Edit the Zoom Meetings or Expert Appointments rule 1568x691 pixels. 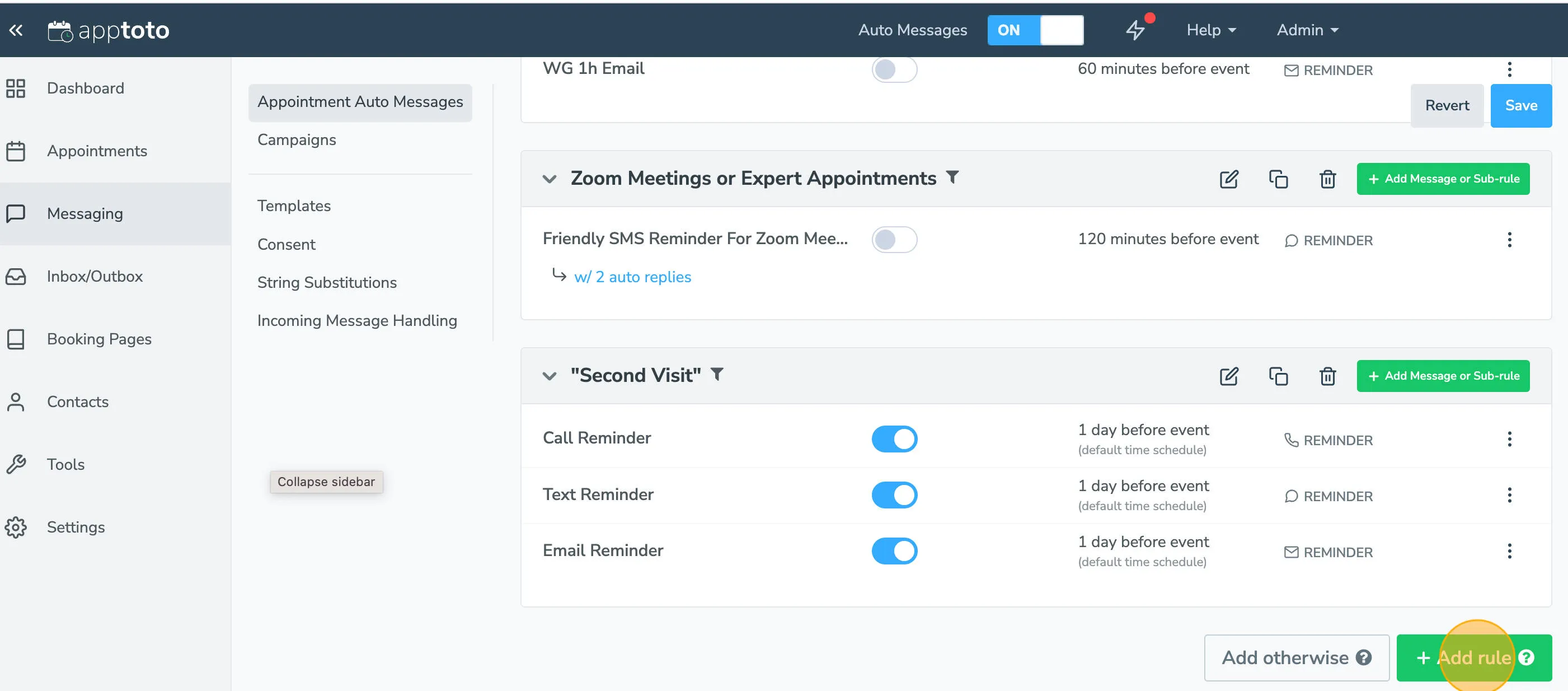coord(1228,179)
